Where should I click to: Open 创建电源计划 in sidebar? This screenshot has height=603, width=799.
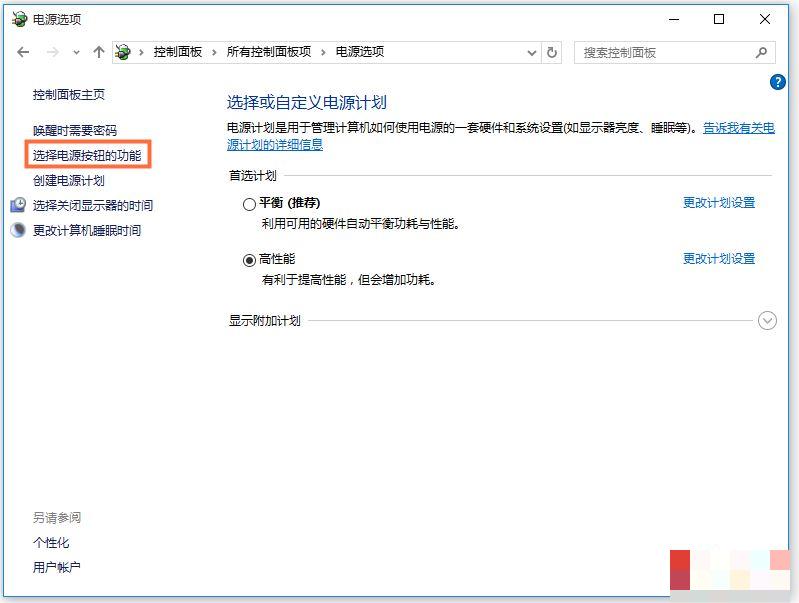(69, 181)
